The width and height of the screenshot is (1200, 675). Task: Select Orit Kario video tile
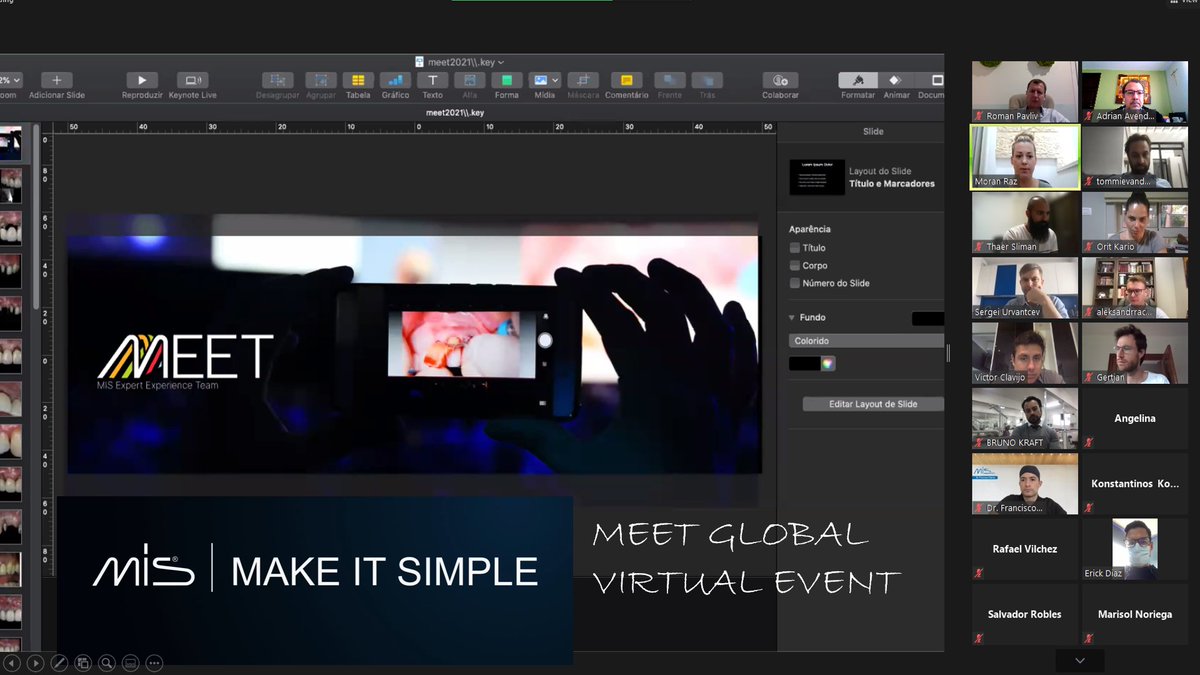click(x=1134, y=222)
